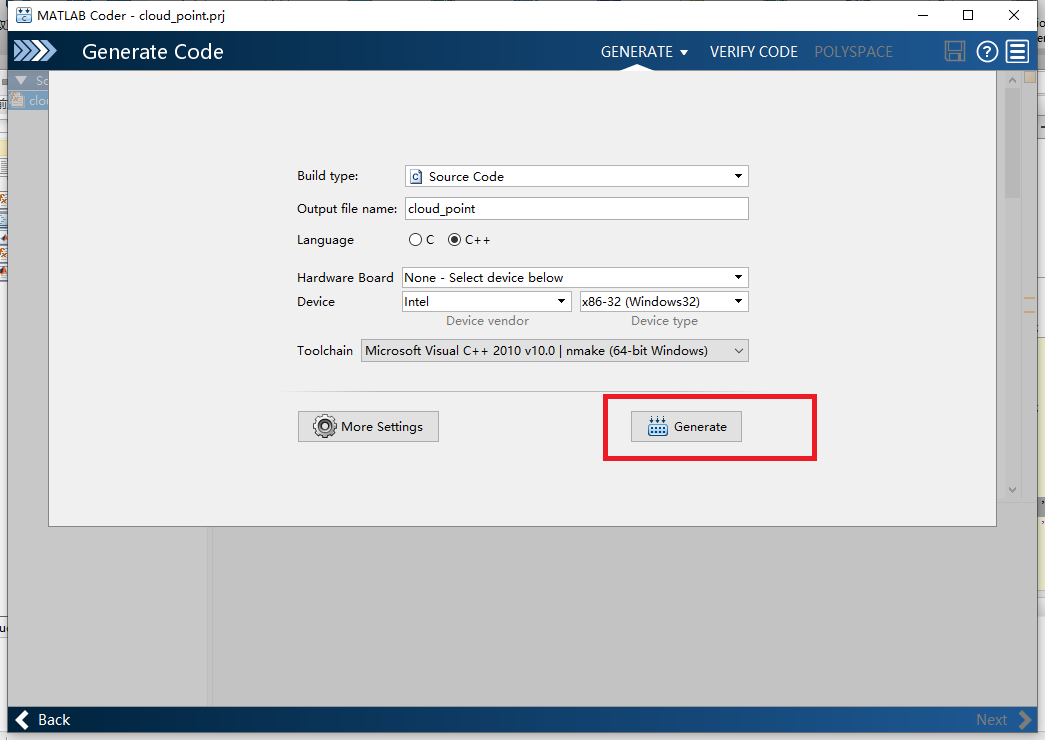Click the POLYSPACE tab
The image size is (1045, 740).
pos(853,52)
